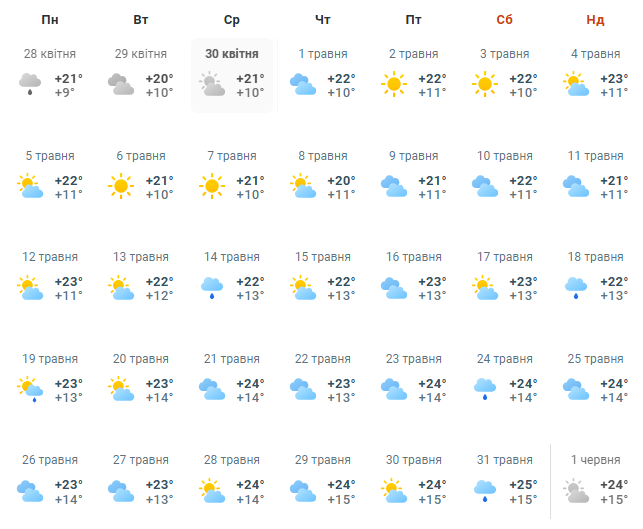Select the highlighted 30 квітня day cell
643x529 pixels.
[x=231, y=75]
